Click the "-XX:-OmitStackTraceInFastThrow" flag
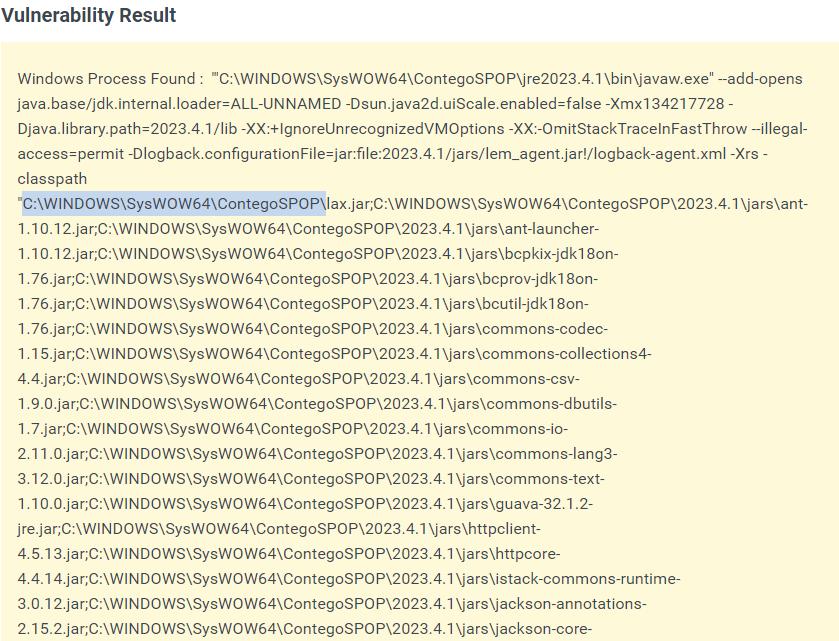Screen dimensions: 839x641 click(x=628, y=129)
